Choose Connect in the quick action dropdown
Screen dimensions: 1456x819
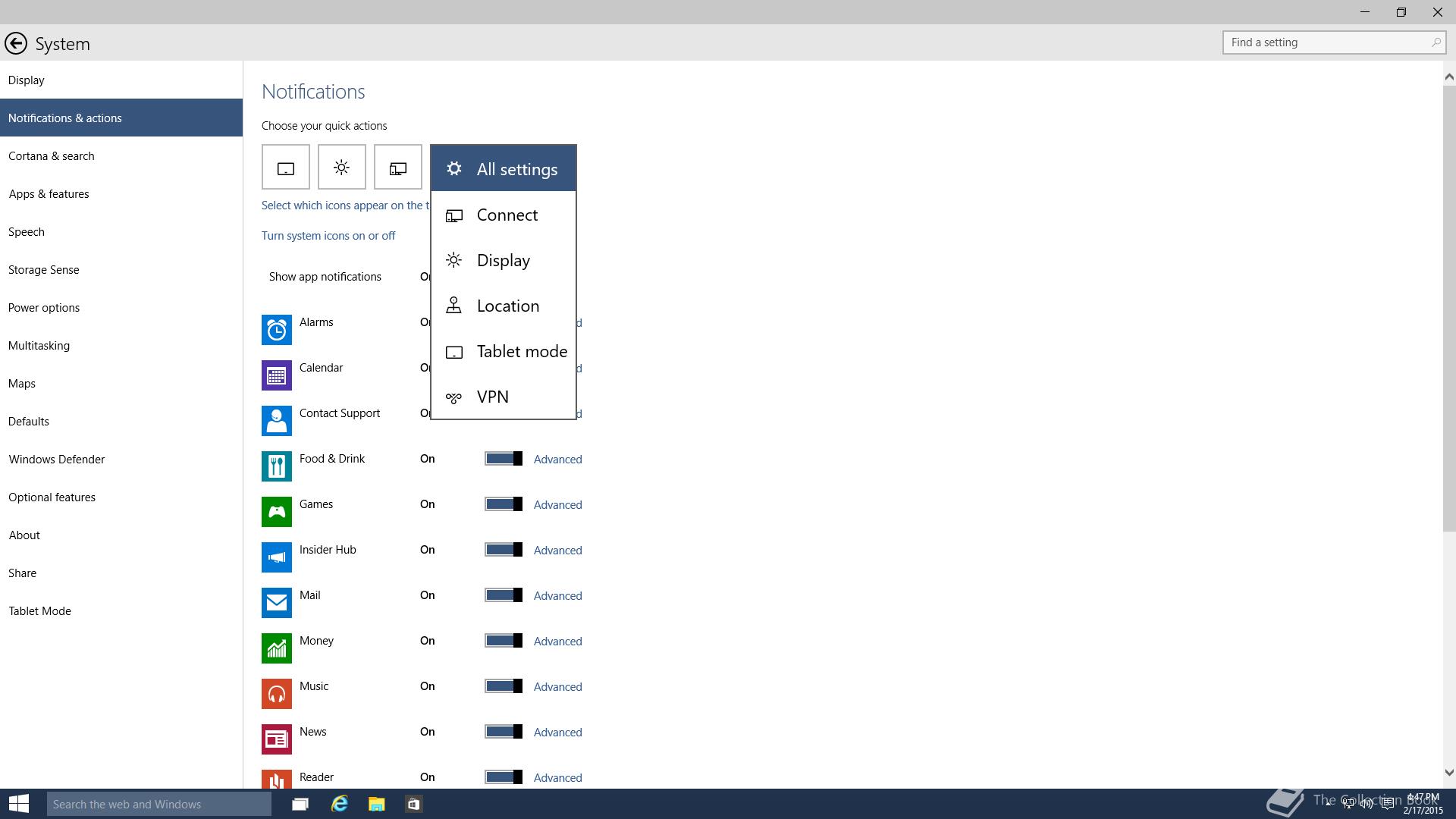[x=504, y=215]
